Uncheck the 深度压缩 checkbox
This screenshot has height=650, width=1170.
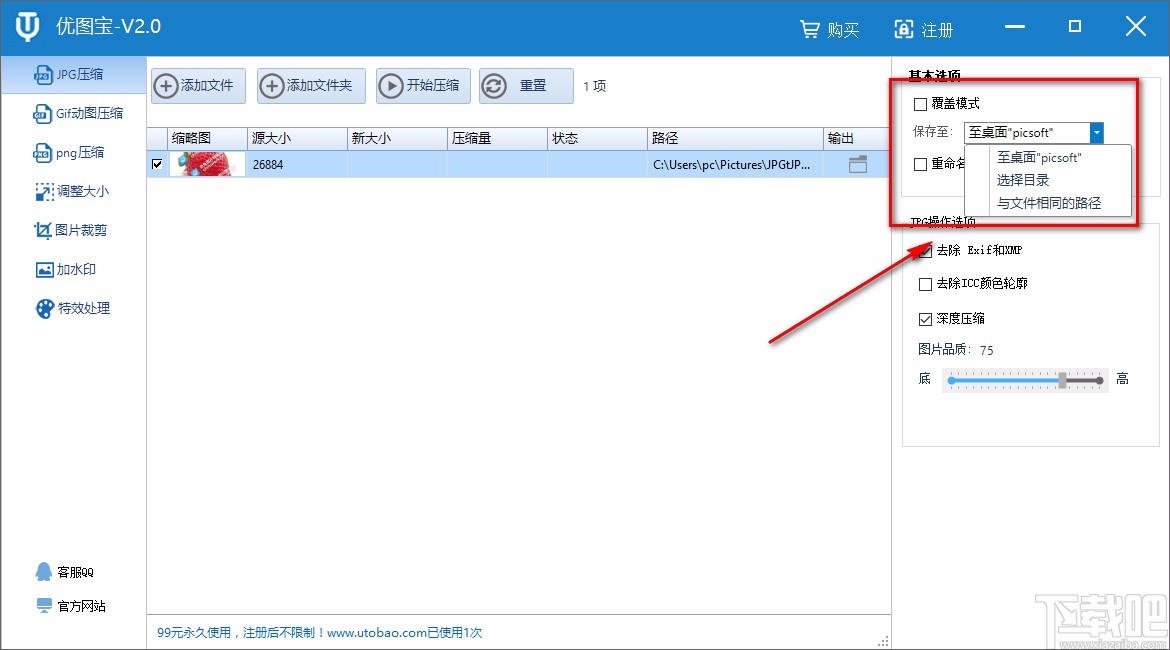tap(925, 319)
